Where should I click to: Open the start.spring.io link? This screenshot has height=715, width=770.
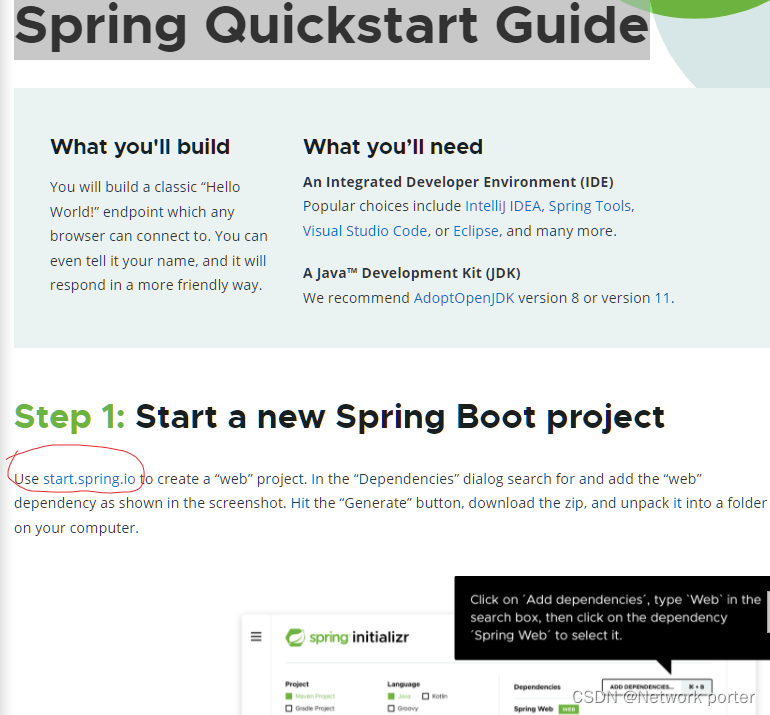coord(89,479)
